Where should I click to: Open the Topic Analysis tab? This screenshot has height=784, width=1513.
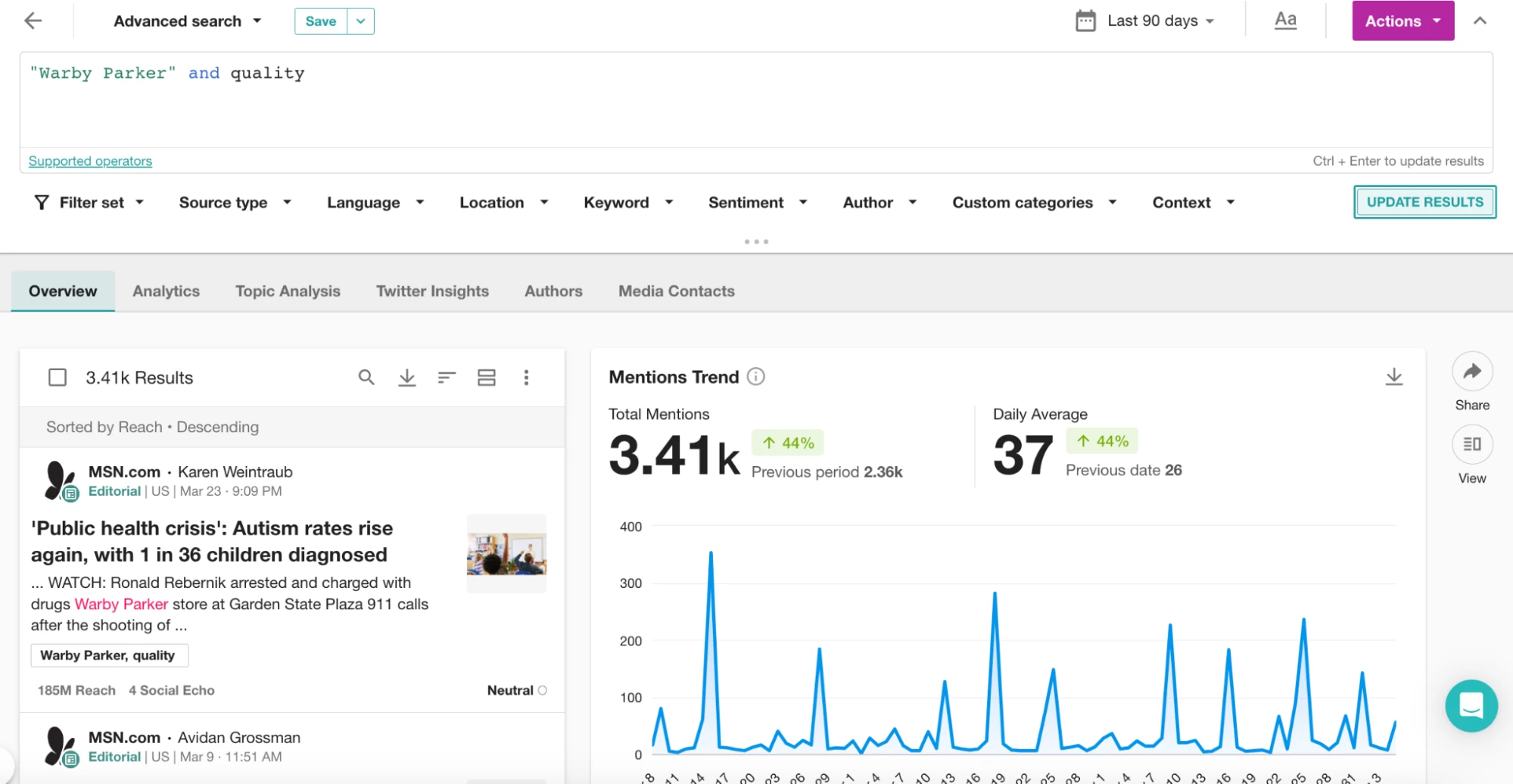pos(288,291)
